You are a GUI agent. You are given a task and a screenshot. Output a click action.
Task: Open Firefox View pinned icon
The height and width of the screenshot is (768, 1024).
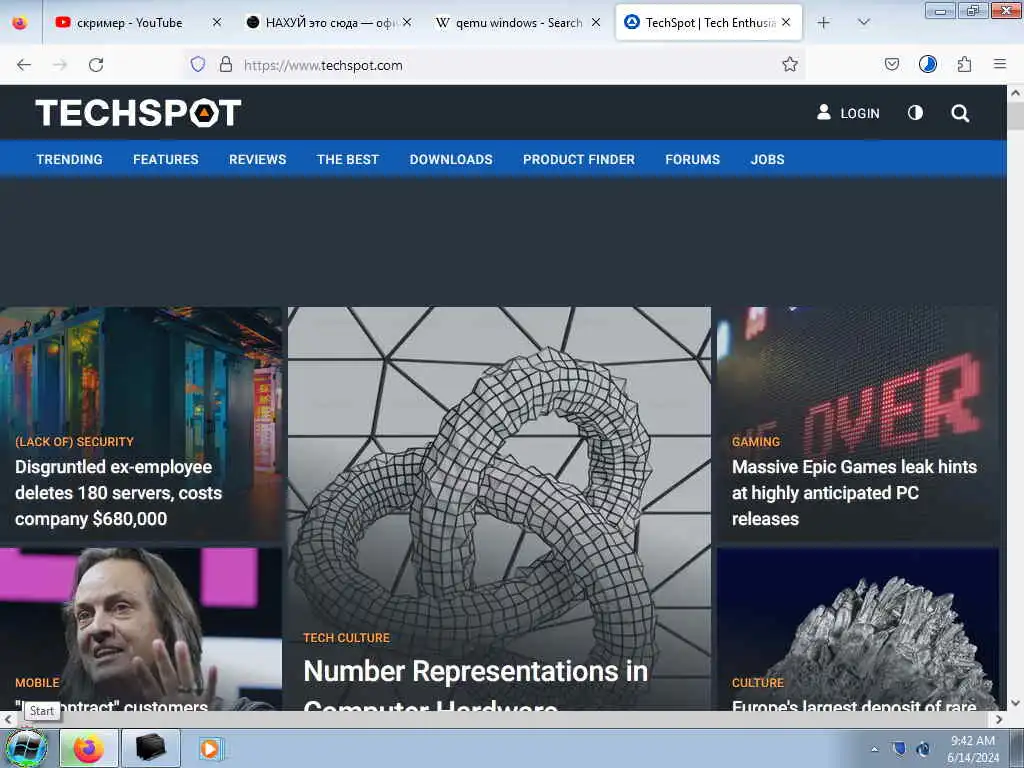[20, 23]
